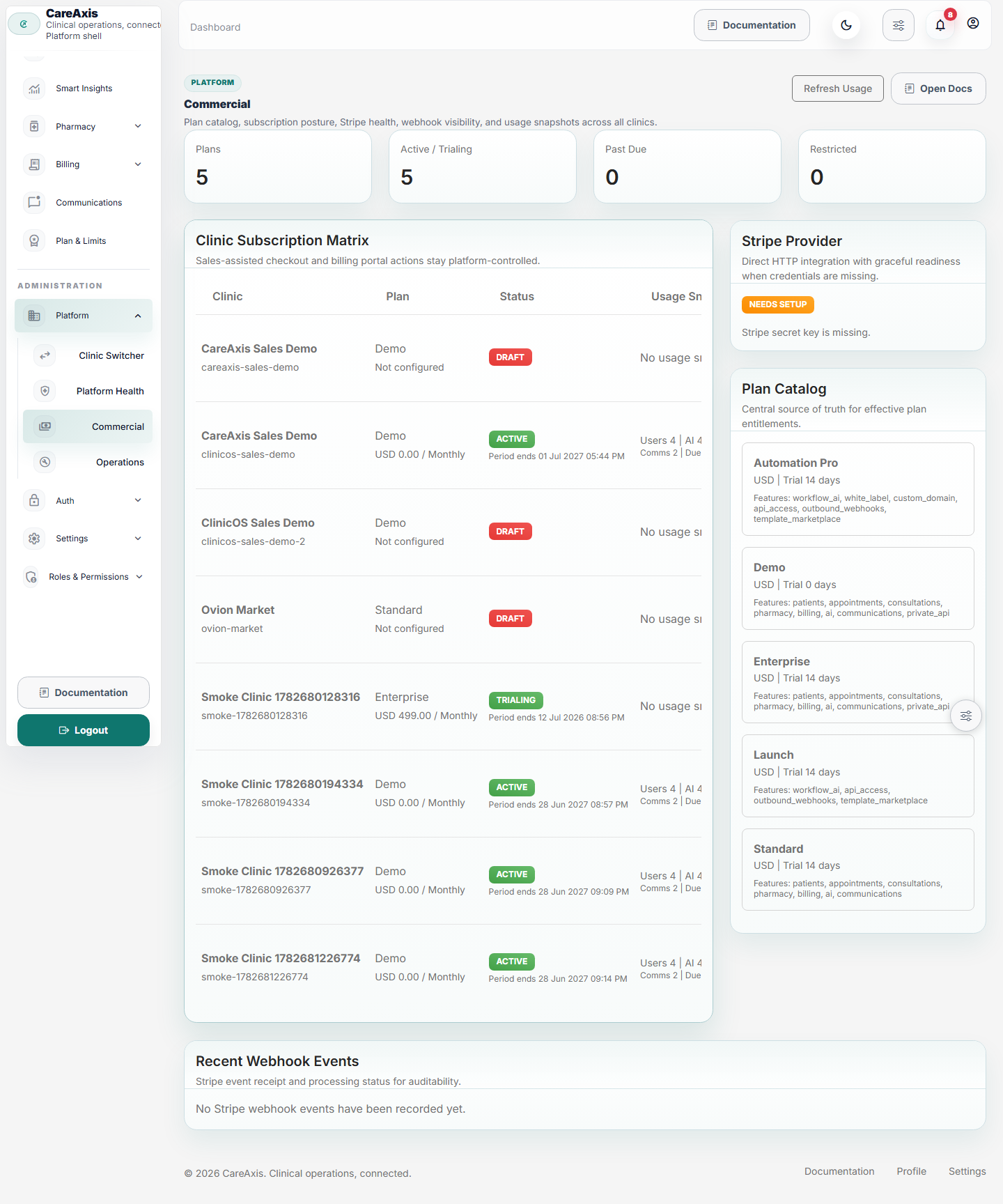This screenshot has width=1003, height=1204.
Task: Expand the Billing menu
Action: [84, 164]
